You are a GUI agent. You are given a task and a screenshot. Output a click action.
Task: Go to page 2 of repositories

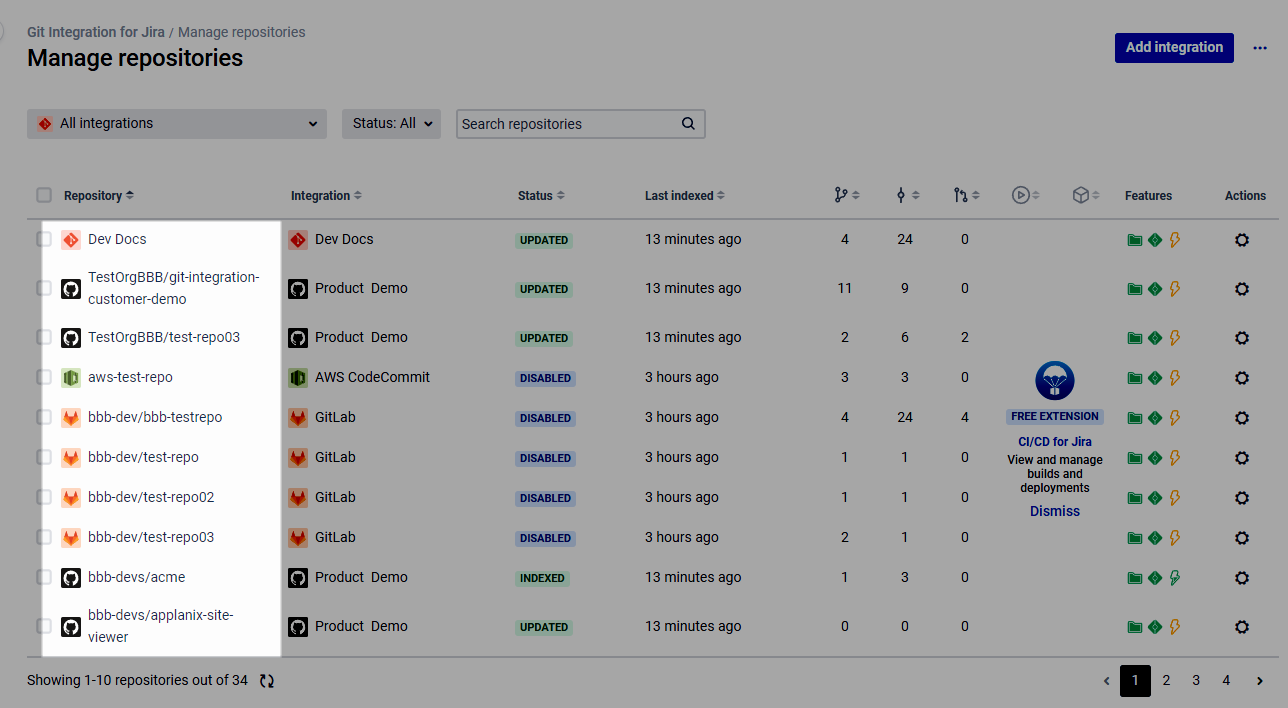pos(1166,681)
